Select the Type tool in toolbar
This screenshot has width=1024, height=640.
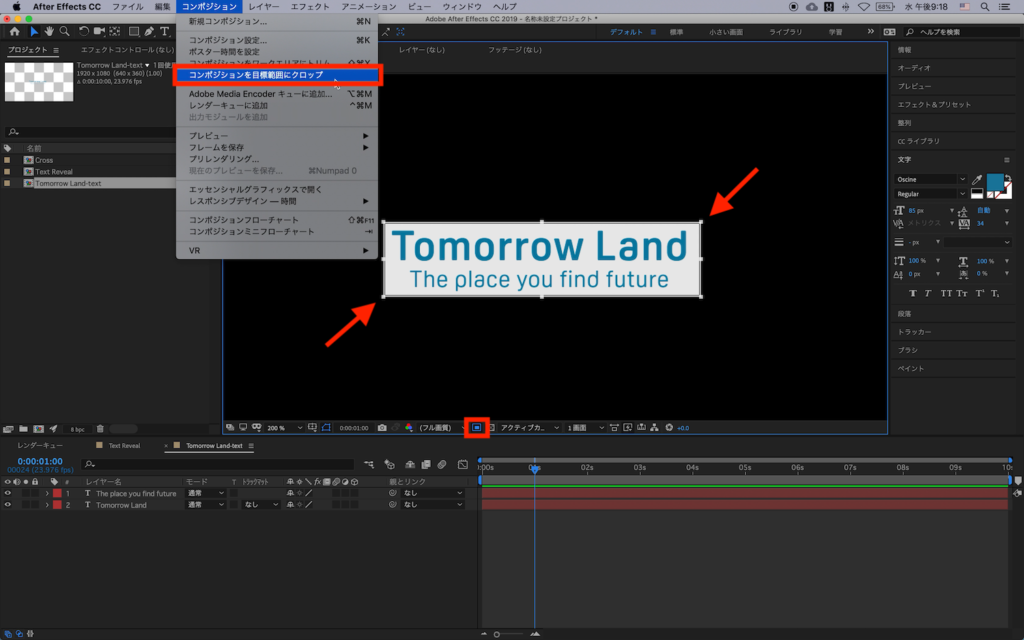tap(165, 31)
